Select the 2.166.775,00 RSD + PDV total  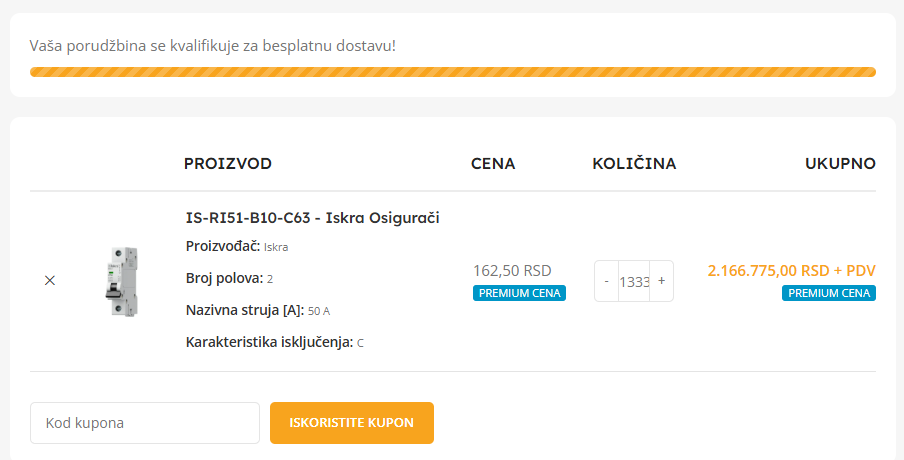pyautogui.click(x=792, y=270)
